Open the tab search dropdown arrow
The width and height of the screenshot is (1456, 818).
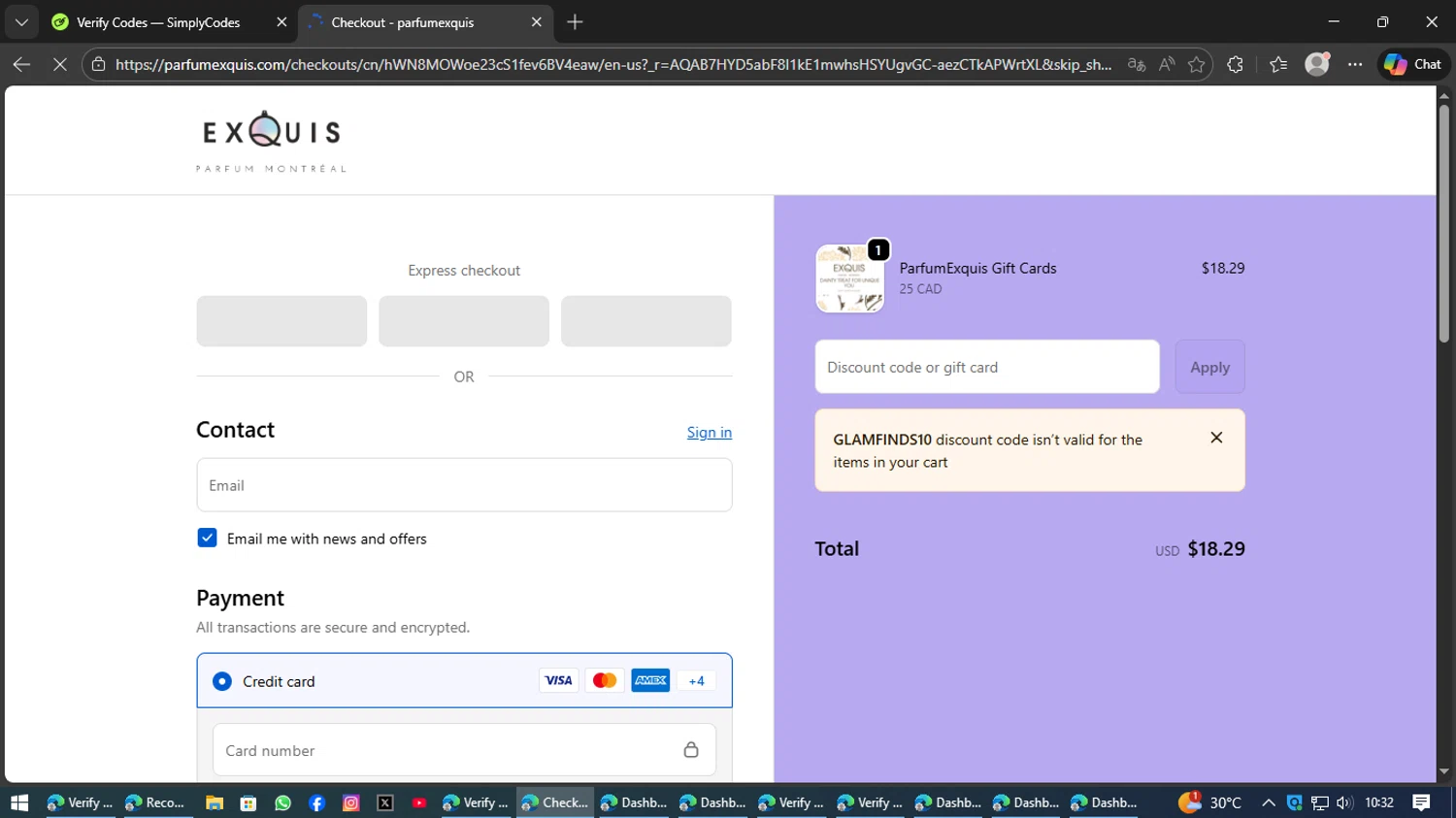21,21
